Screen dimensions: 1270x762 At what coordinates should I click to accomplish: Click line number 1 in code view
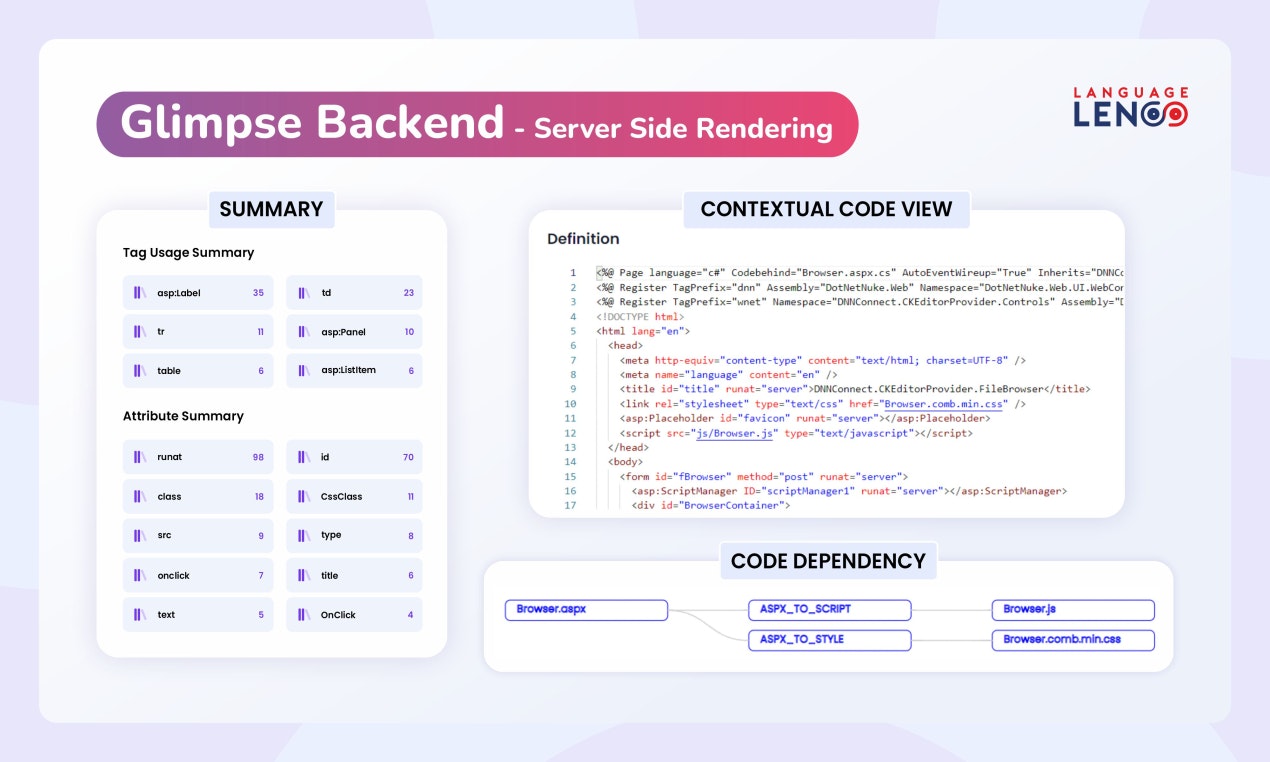(x=573, y=272)
